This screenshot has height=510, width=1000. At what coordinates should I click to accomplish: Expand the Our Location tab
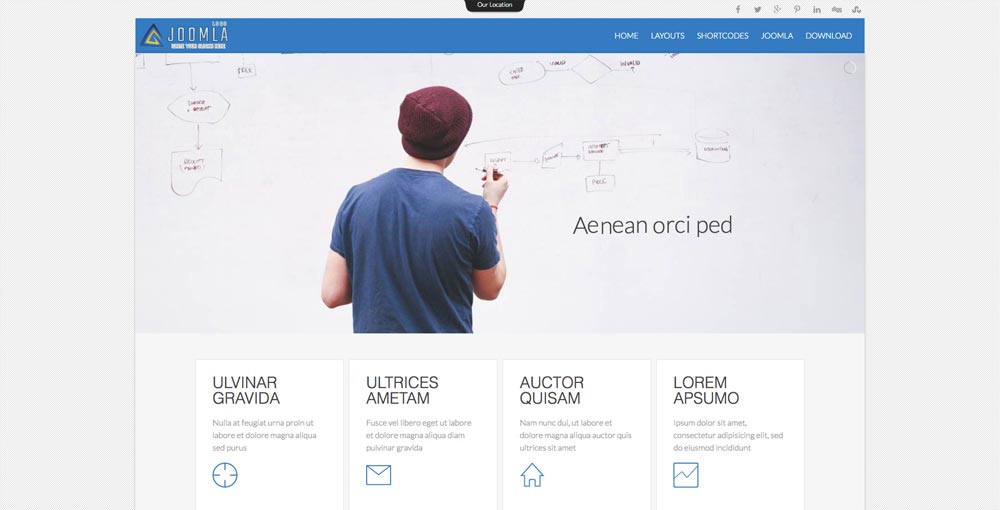tap(494, 5)
